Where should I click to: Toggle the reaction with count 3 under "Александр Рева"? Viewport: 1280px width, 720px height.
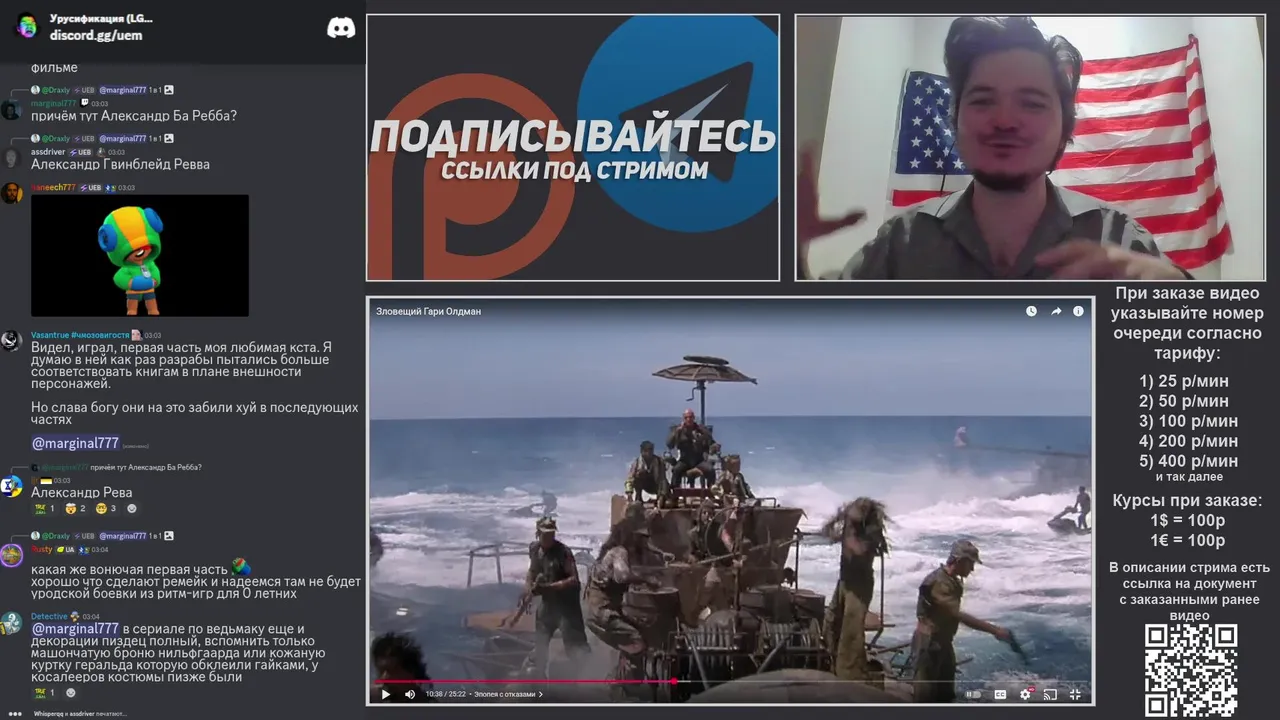click(x=107, y=509)
